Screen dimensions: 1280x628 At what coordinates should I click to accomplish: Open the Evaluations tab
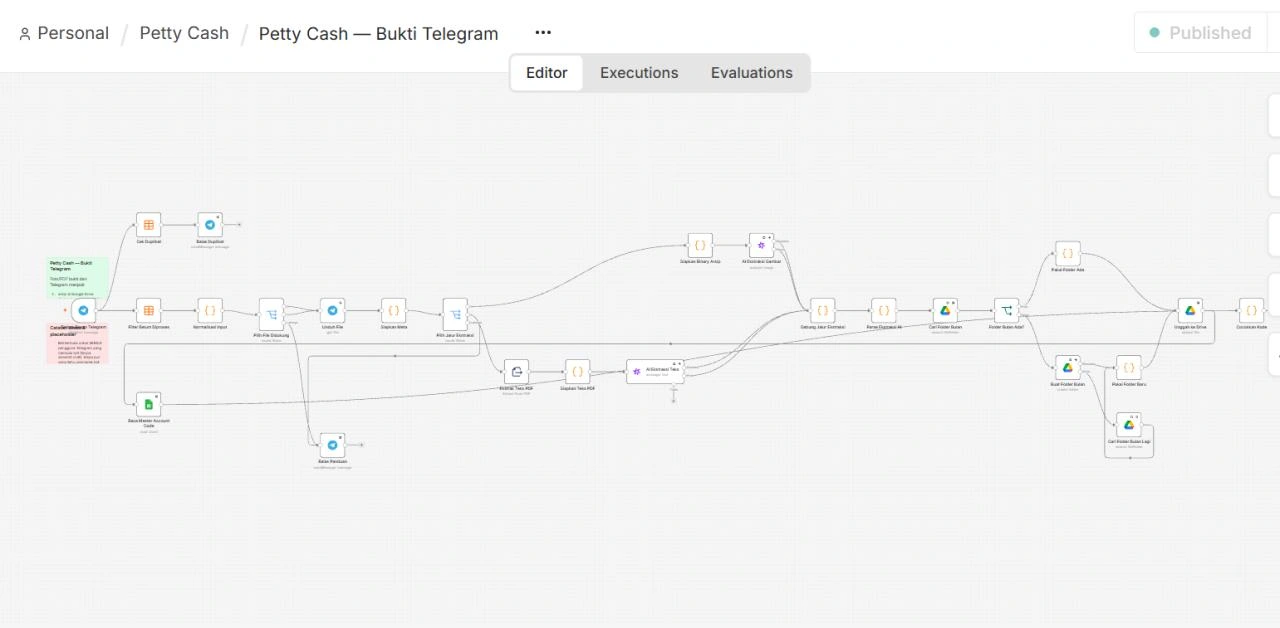(752, 73)
